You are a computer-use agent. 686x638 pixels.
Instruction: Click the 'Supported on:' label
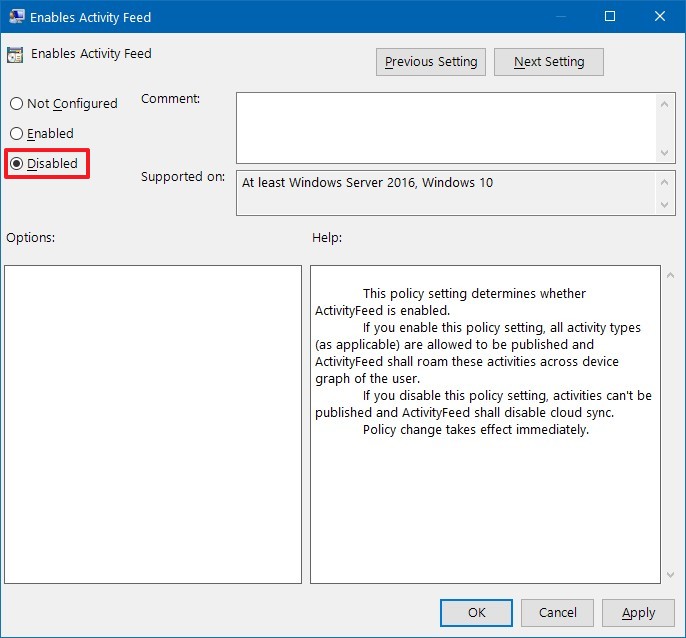coord(183,177)
